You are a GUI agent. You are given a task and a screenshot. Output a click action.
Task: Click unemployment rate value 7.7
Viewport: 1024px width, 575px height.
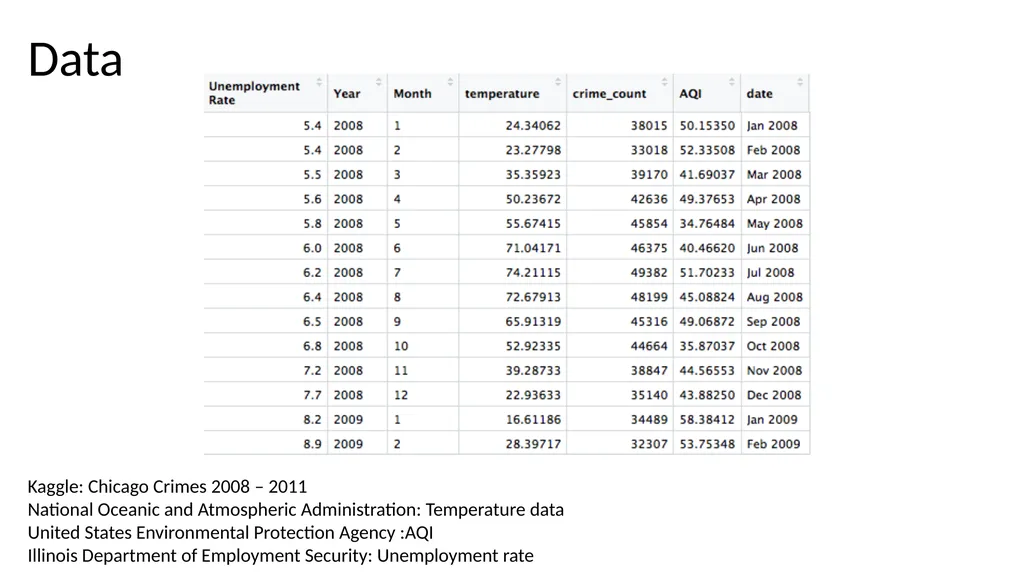point(312,395)
